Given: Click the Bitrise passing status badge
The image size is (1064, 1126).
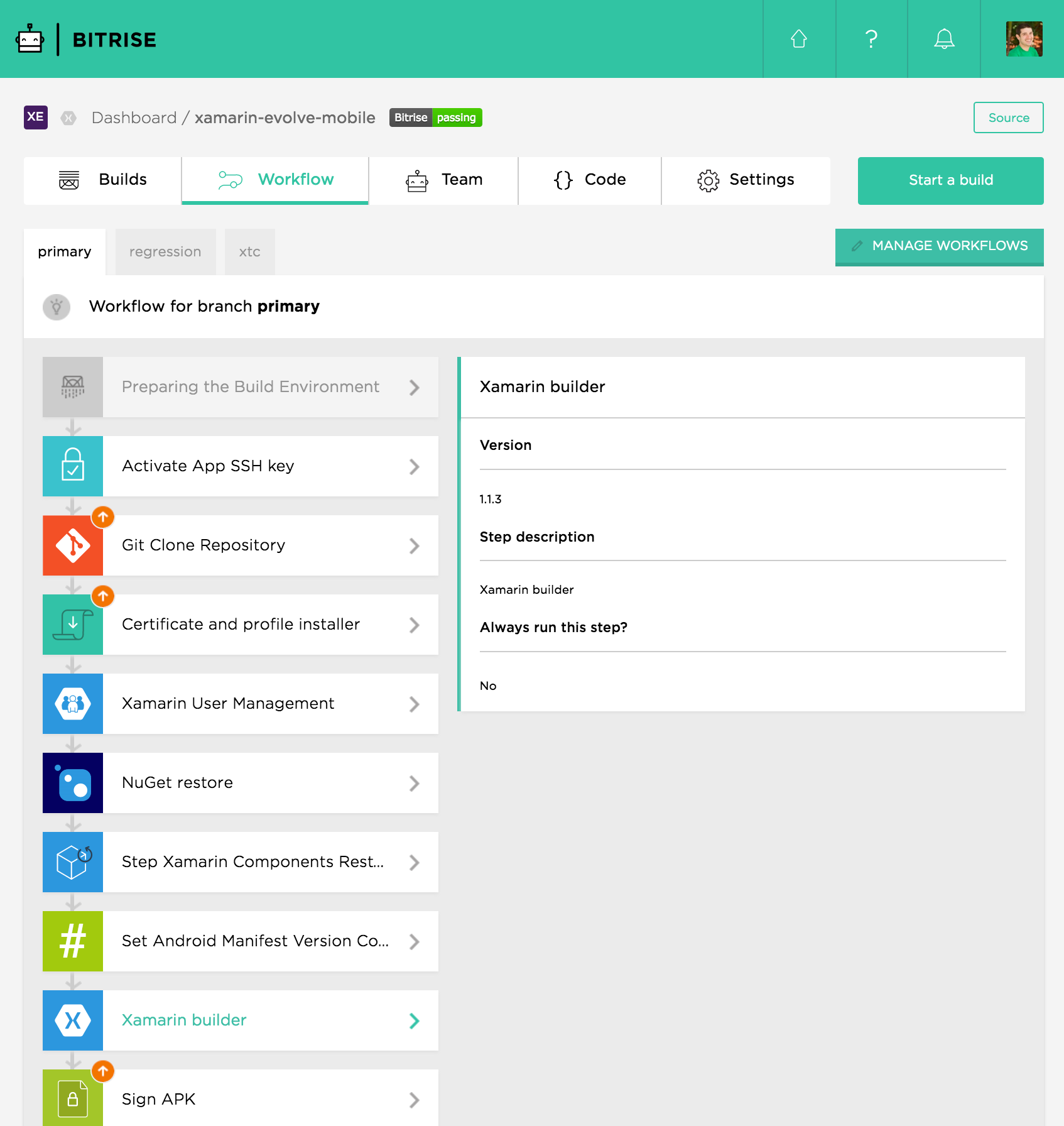Looking at the screenshot, I should [436, 118].
